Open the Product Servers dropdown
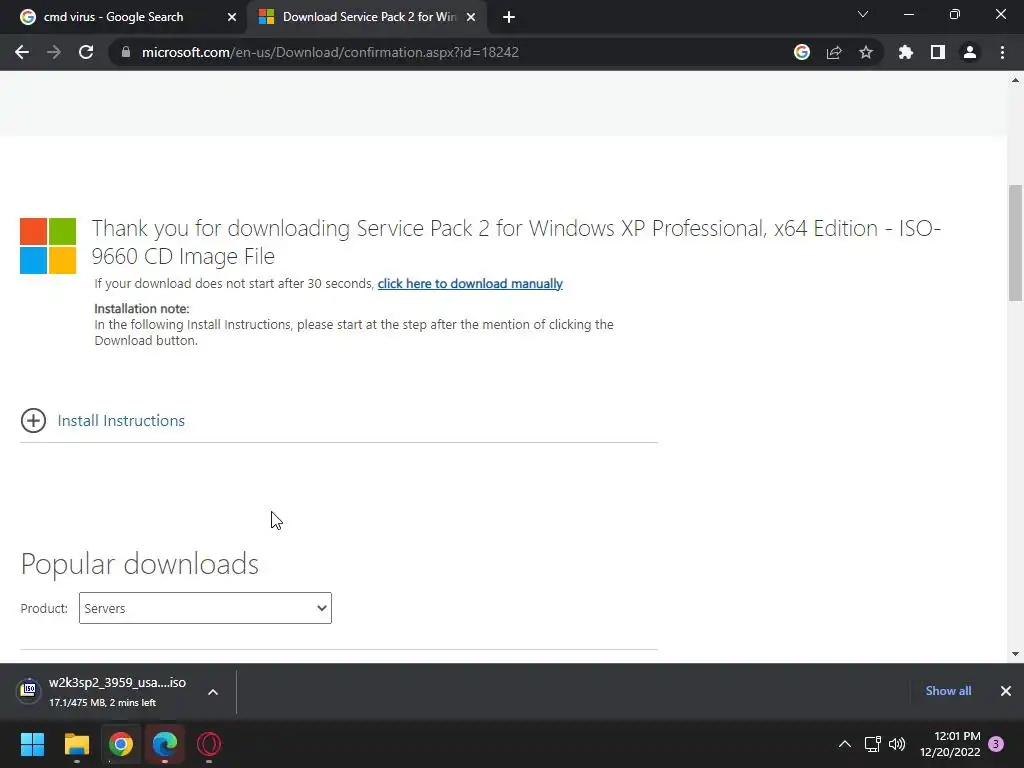The height and width of the screenshot is (768, 1024). (205, 608)
